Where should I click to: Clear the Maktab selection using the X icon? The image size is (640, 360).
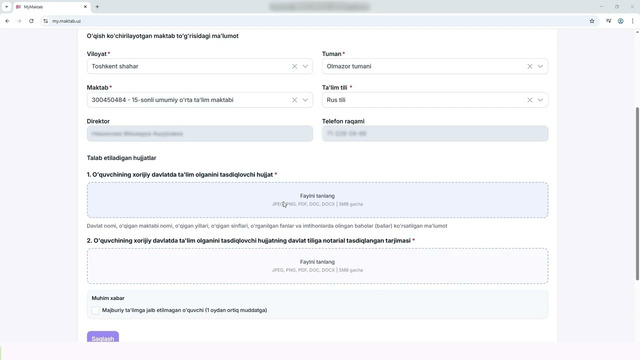(294, 100)
